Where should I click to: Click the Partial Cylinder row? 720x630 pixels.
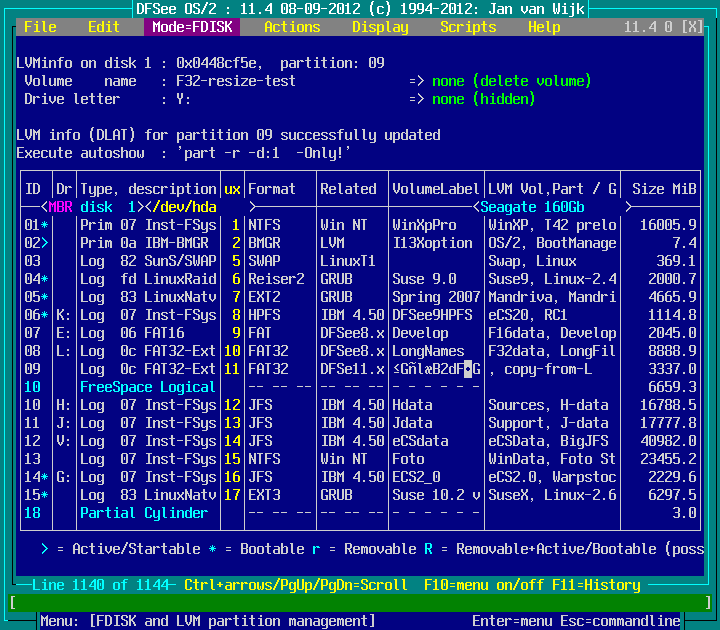(144, 513)
